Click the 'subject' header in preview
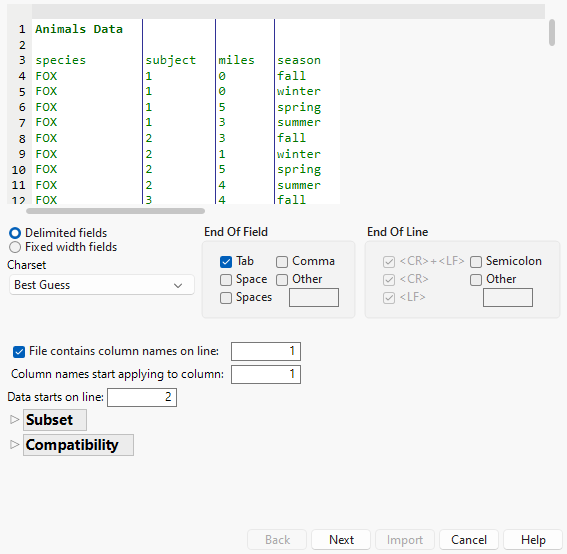The image size is (567, 554). pos(170,60)
